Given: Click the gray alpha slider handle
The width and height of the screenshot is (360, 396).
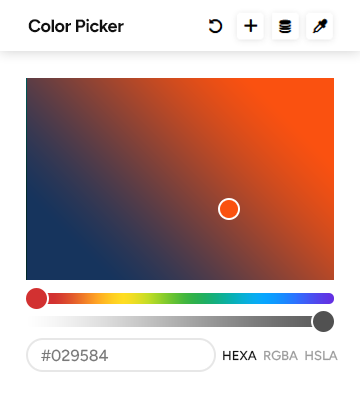Looking at the screenshot, I should pyautogui.click(x=323, y=321).
